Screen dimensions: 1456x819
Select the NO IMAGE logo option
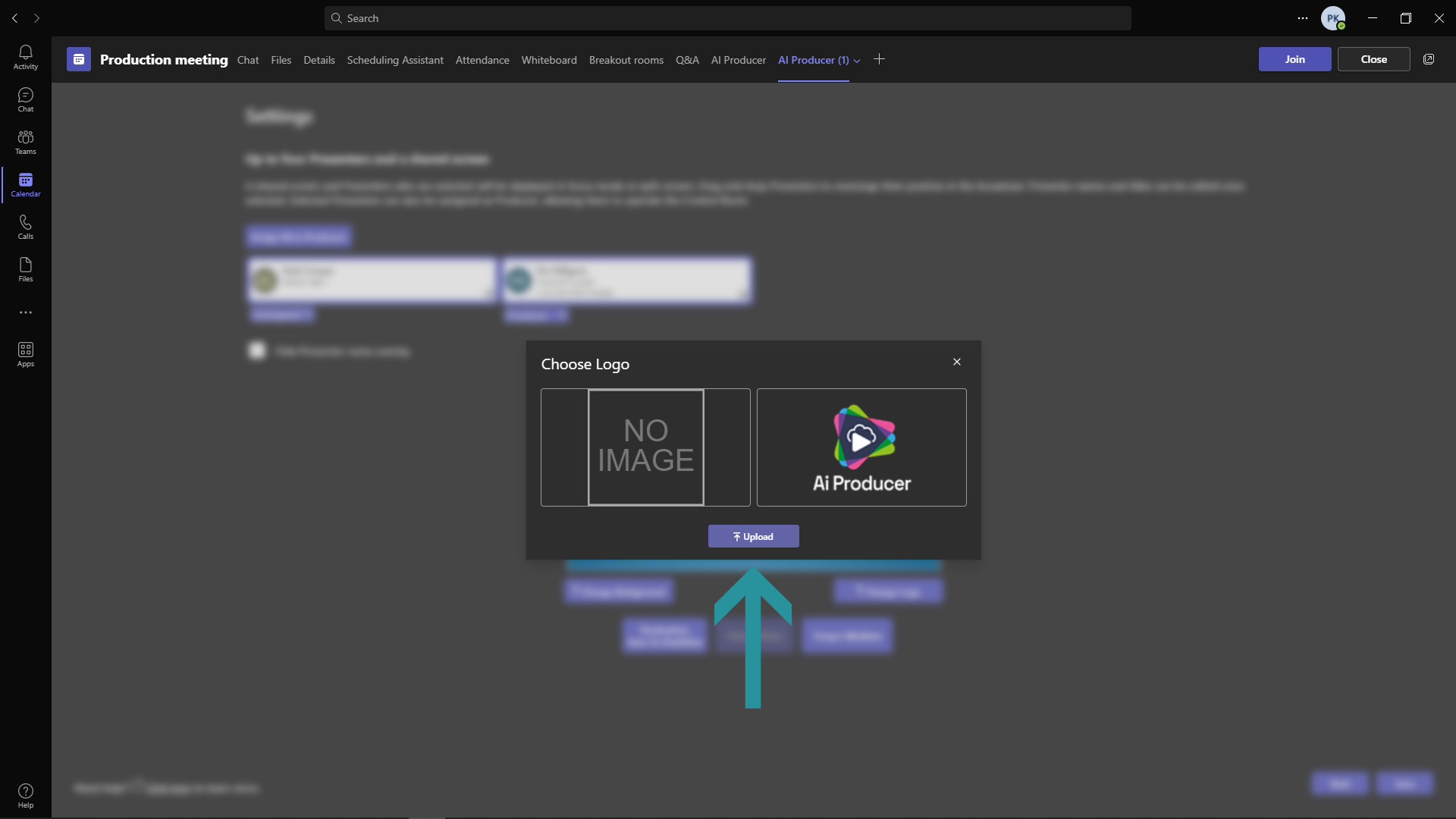(645, 447)
